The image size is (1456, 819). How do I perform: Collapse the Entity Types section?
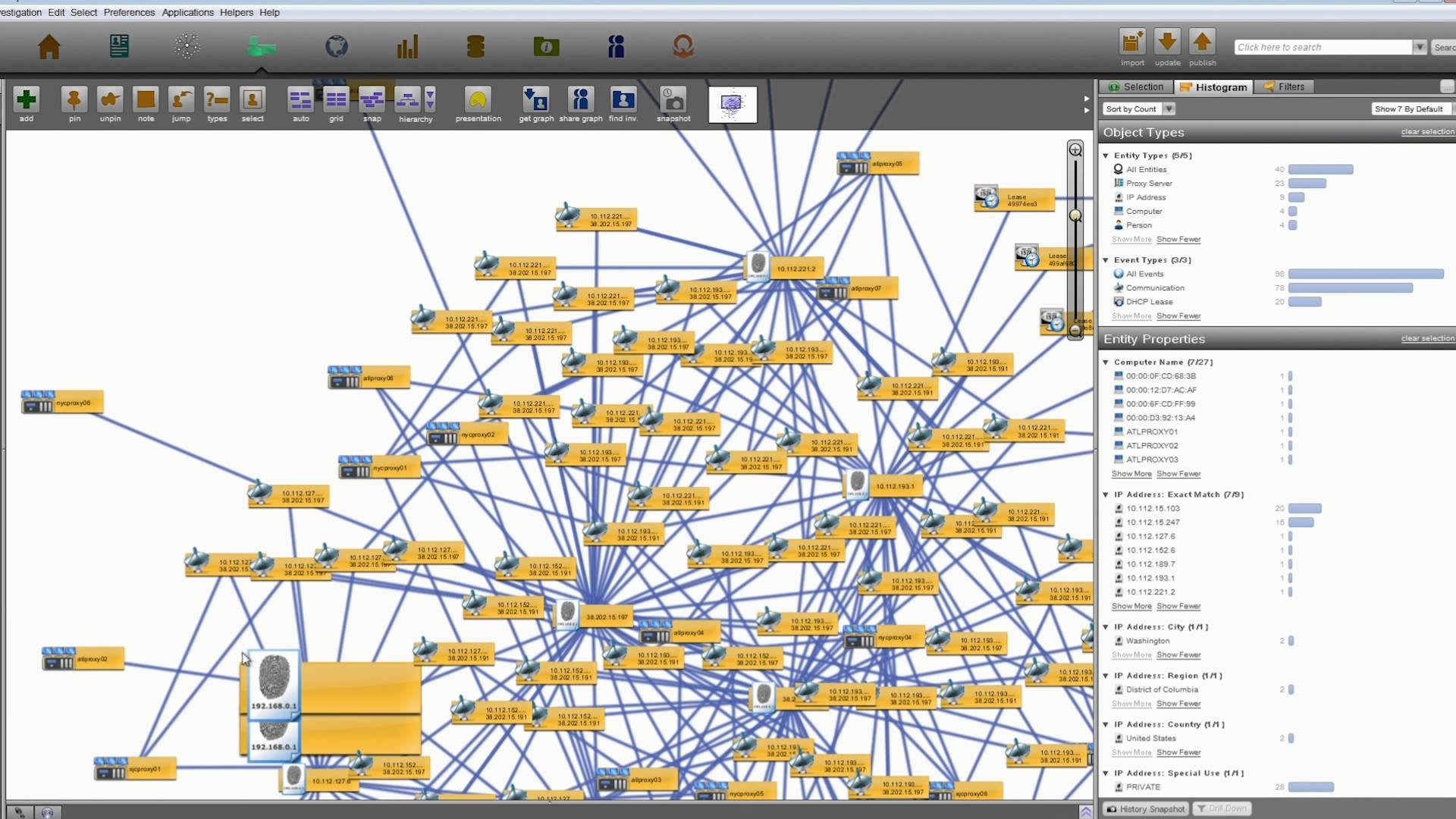tap(1106, 155)
